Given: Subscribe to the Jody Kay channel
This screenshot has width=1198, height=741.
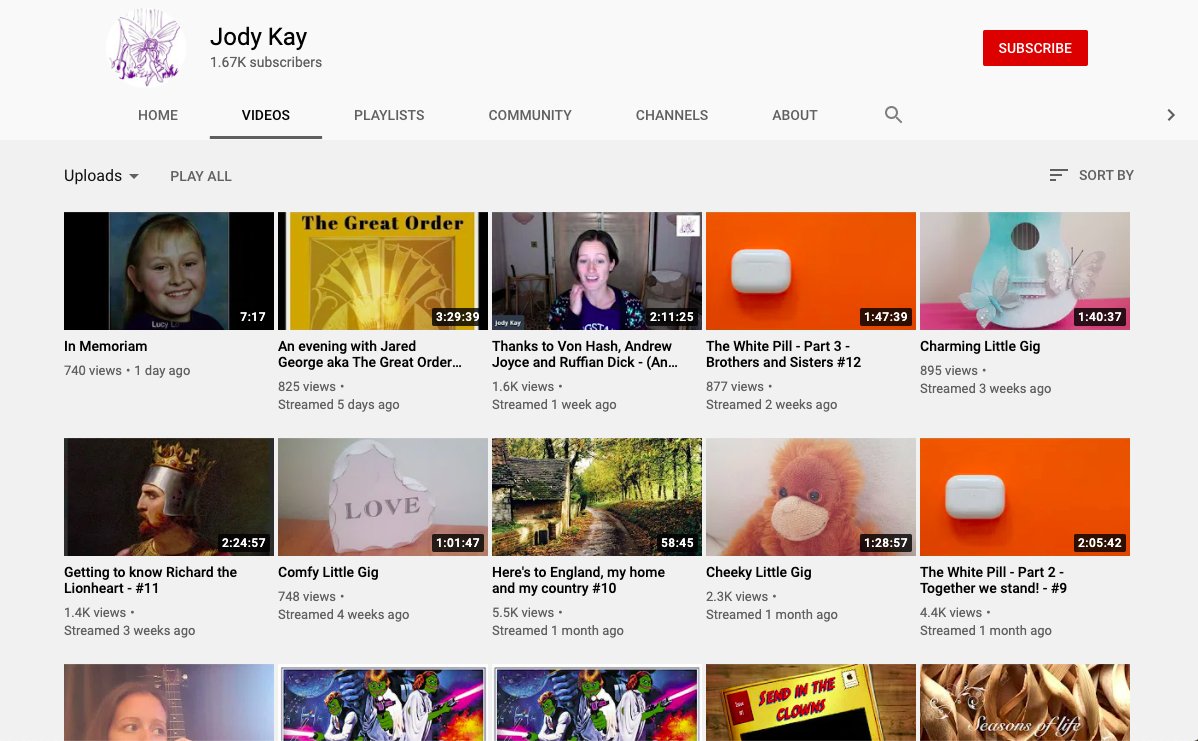Looking at the screenshot, I should coord(1034,48).
